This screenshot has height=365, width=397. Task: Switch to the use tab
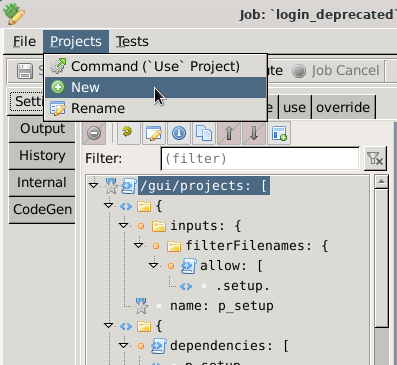(x=294, y=108)
